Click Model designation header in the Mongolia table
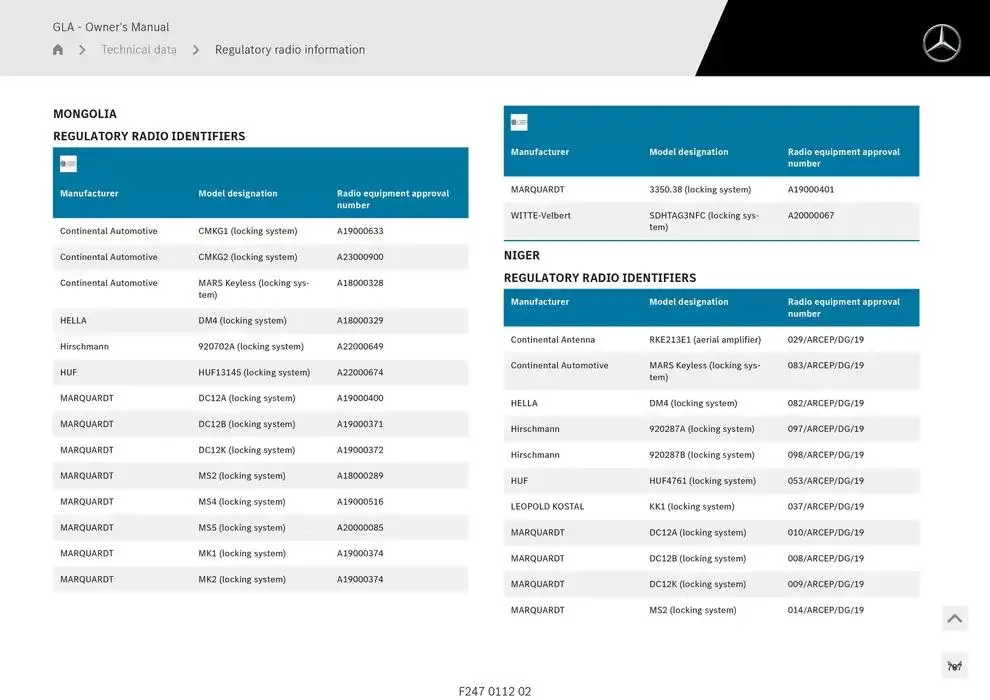This screenshot has height=700, width=990. click(x=238, y=194)
